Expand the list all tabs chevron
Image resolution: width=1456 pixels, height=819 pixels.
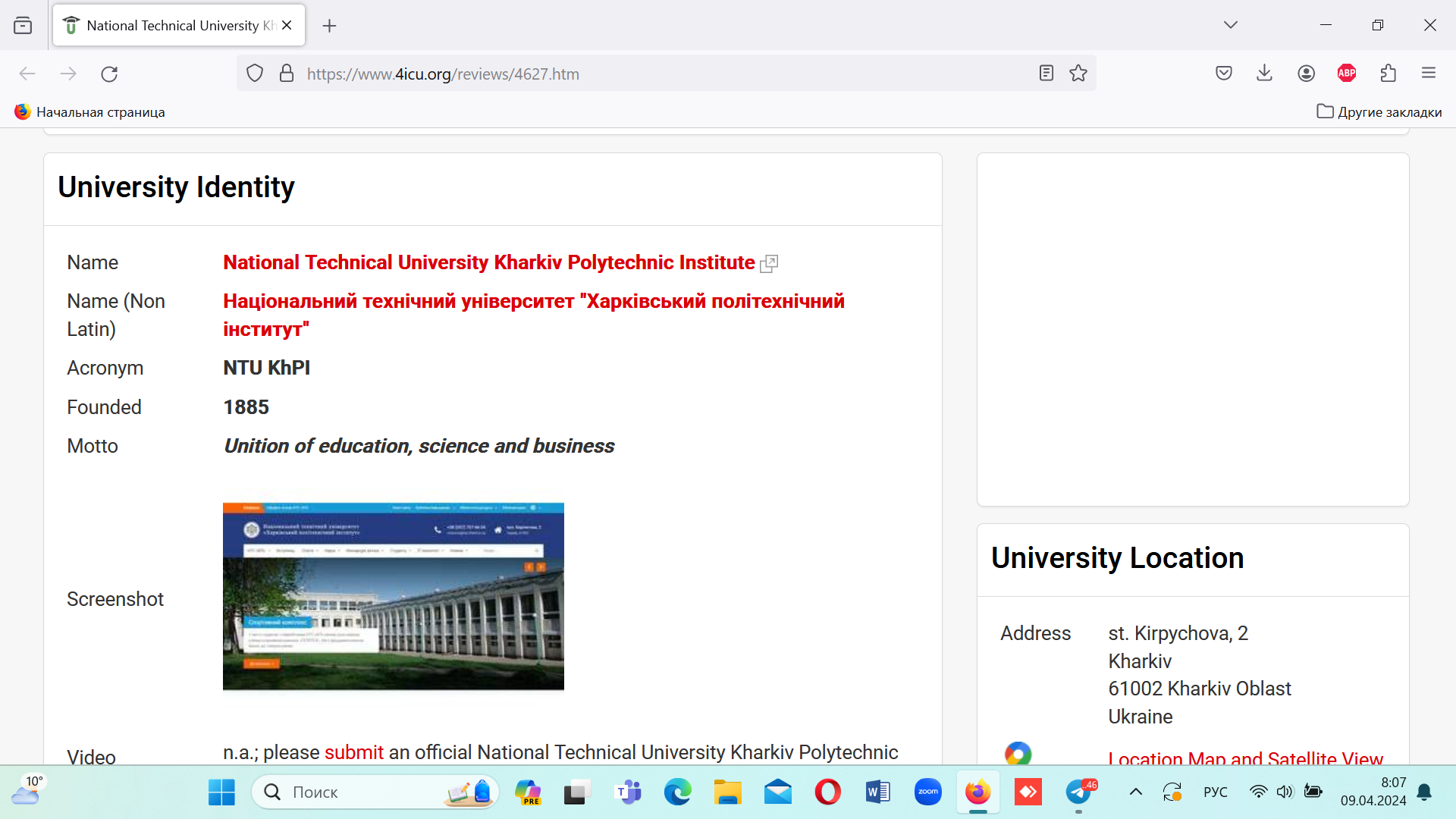(x=1231, y=25)
